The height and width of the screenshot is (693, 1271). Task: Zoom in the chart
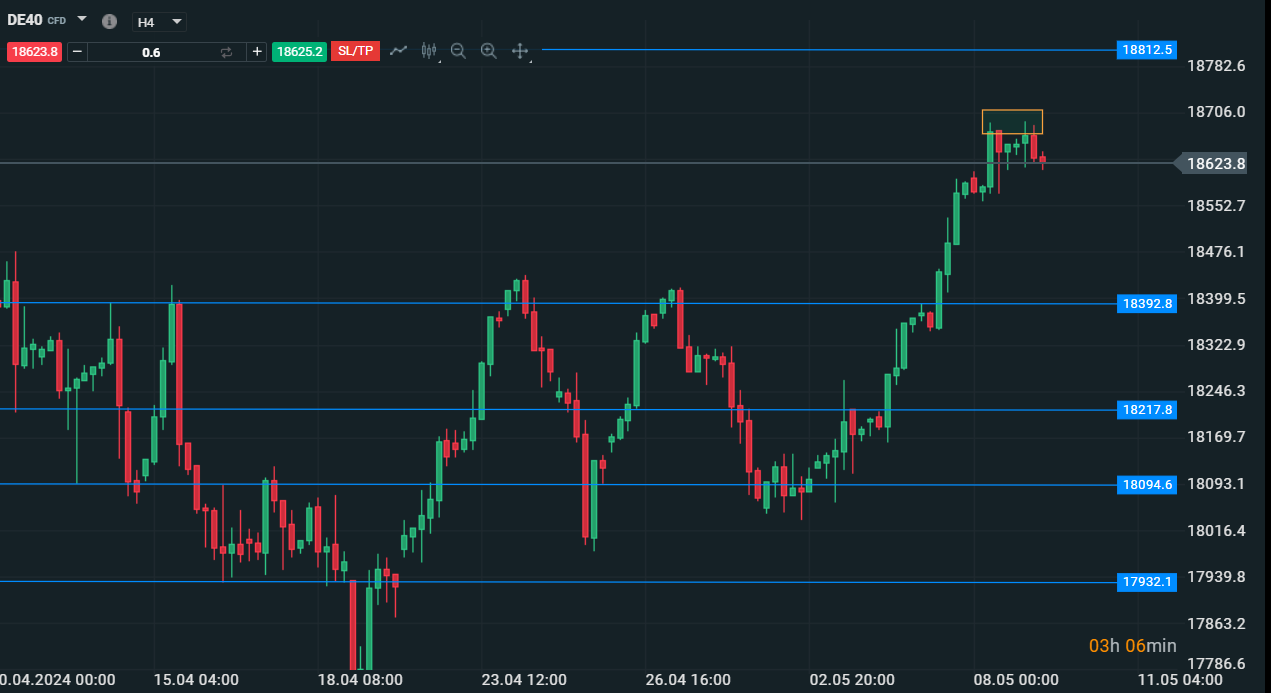click(x=489, y=51)
